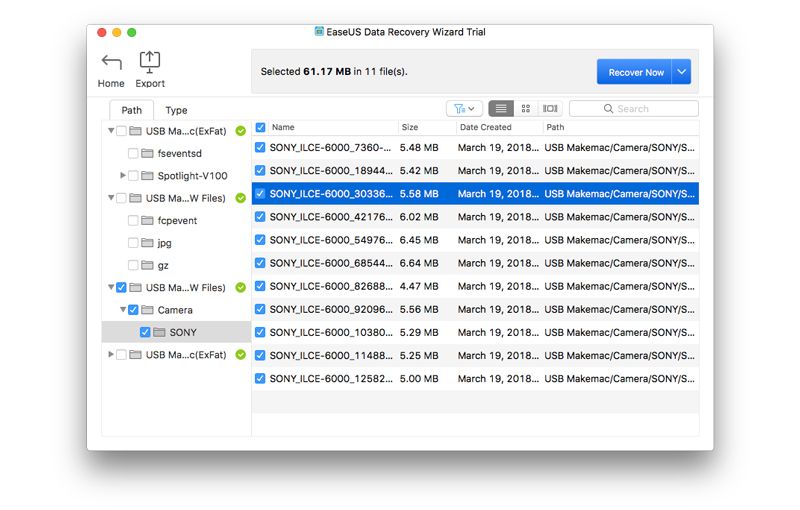Viewport: 800px width, 510px height.
Task: Click the Export upload icon
Action: click(149, 62)
